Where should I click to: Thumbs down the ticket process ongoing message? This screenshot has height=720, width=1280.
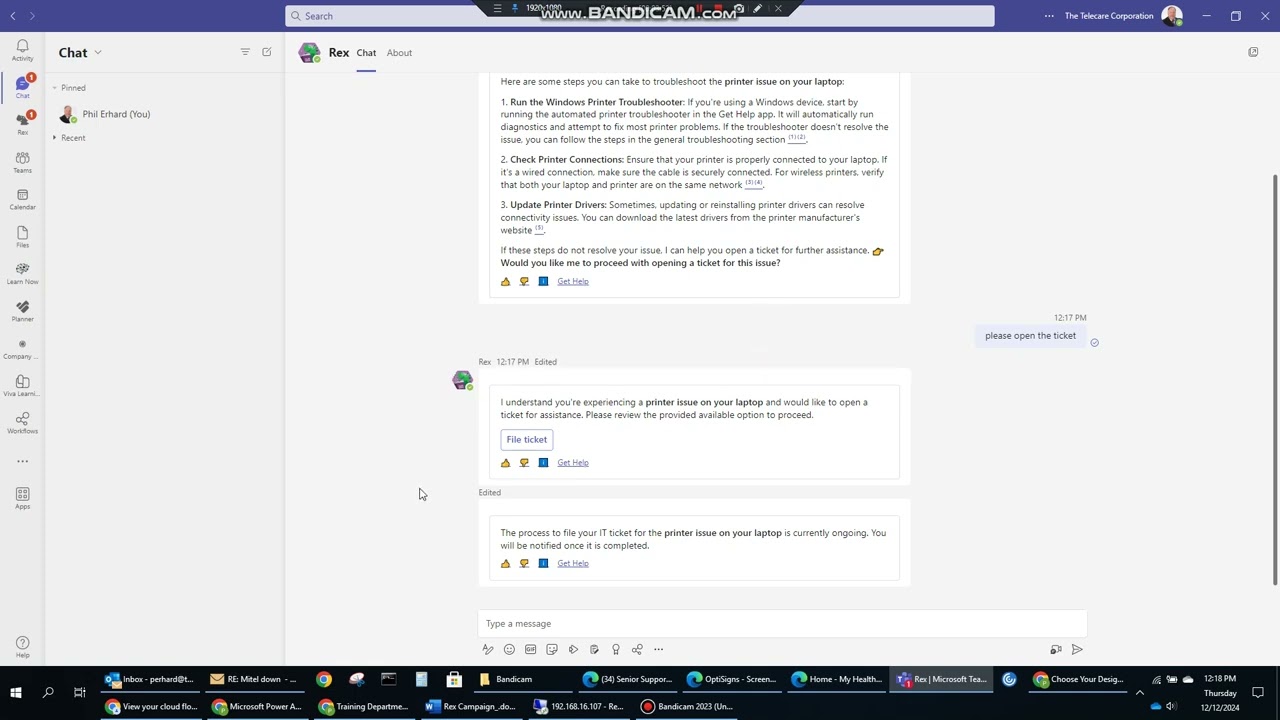pos(524,564)
